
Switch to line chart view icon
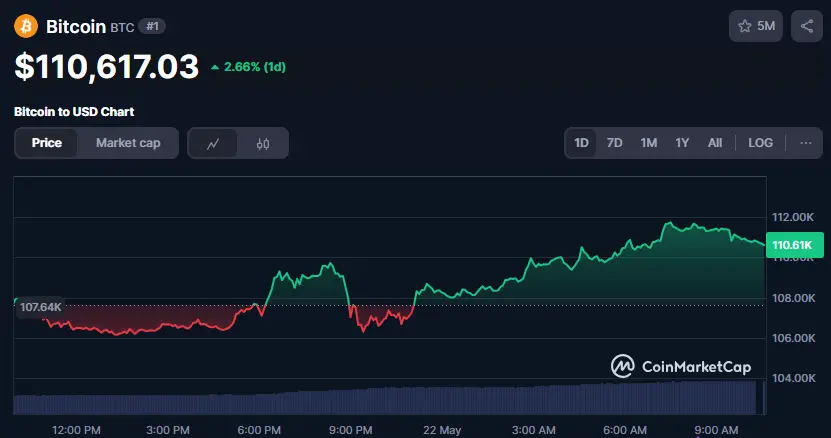213,143
